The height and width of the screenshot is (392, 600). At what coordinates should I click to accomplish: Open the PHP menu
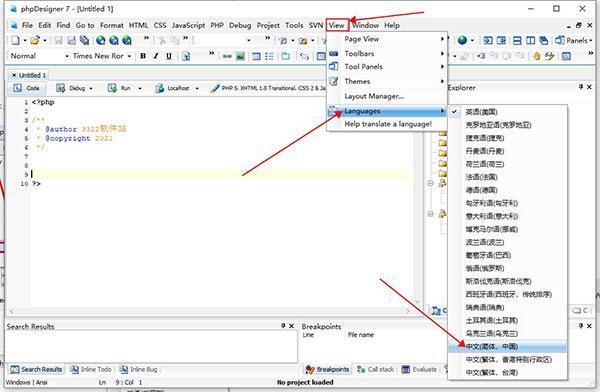(x=217, y=25)
